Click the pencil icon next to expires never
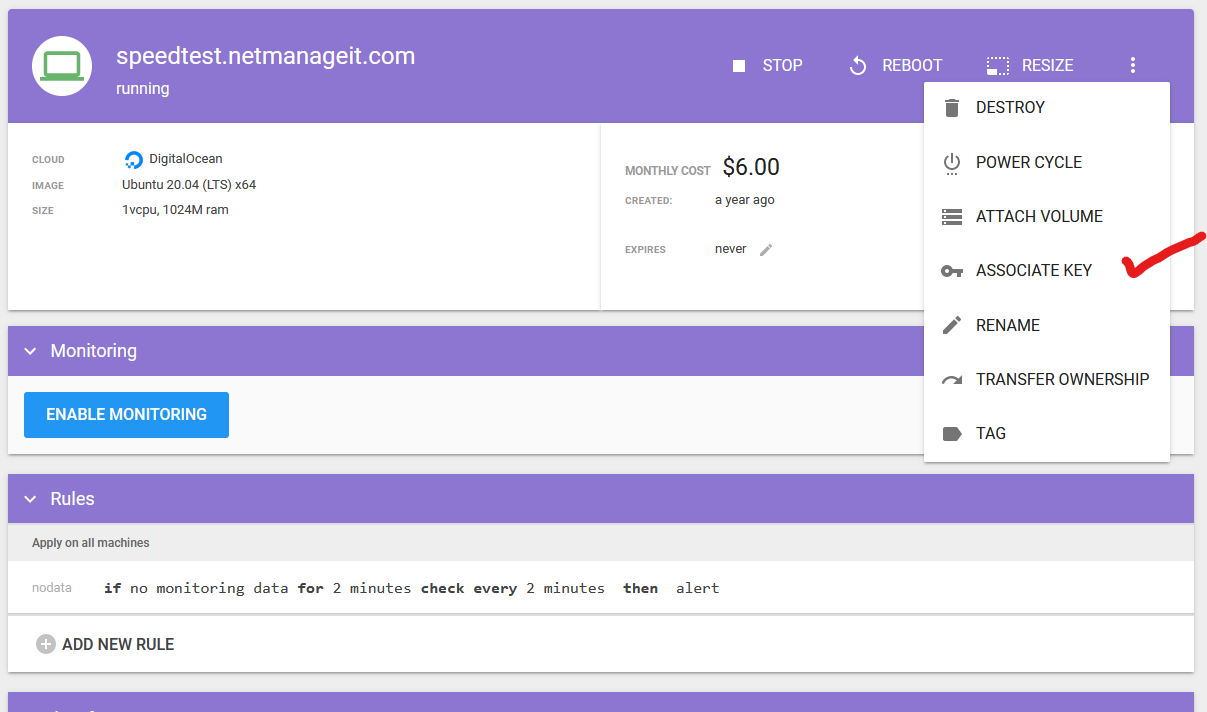Image resolution: width=1207 pixels, height=712 pixels. (x=766, y=250)
